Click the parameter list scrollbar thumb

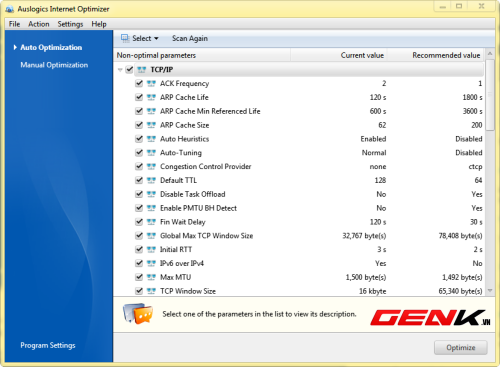[x=490, y=95]
